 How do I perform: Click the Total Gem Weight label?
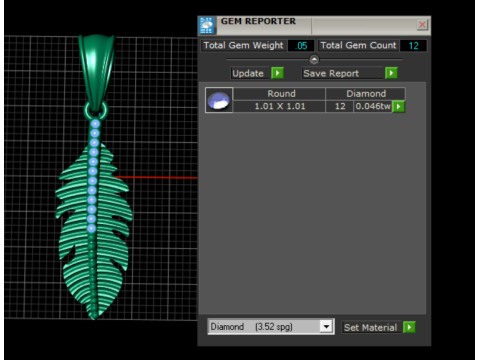243,46
